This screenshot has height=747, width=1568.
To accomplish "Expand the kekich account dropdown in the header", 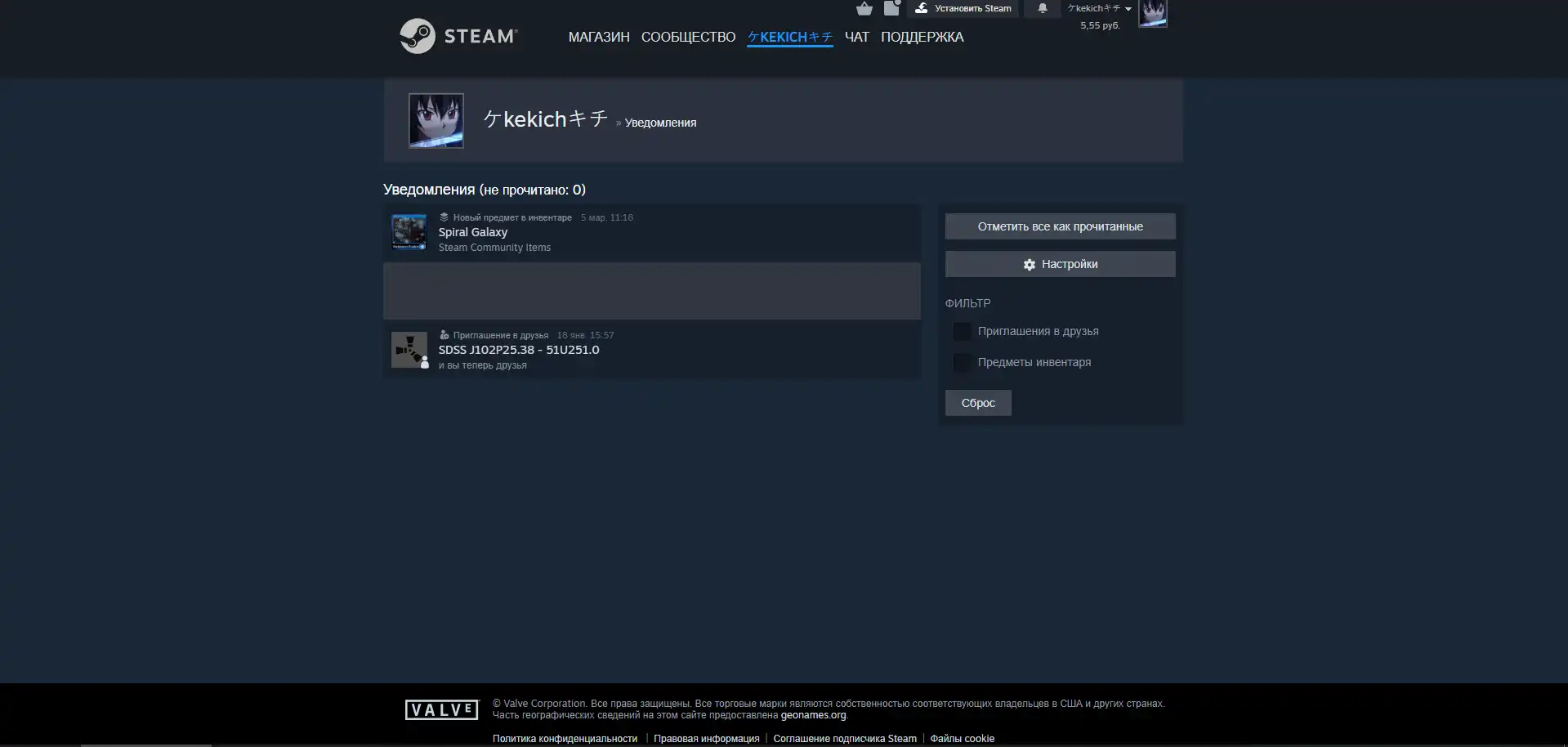I will tap(1099, 8).
